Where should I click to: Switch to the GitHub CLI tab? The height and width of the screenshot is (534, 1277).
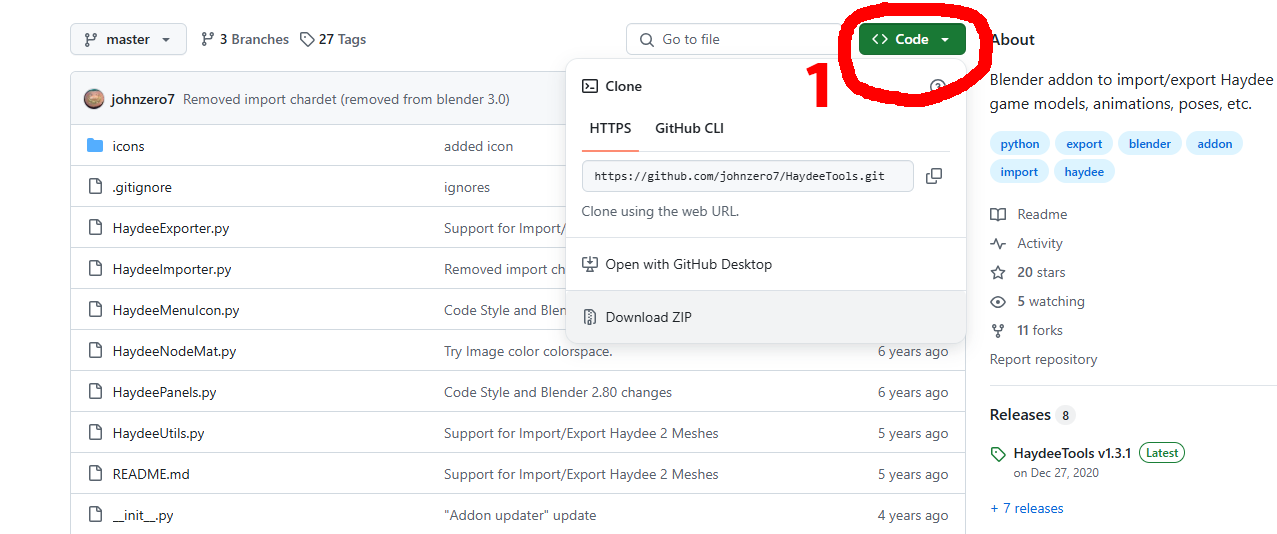[x=689, y=128]
